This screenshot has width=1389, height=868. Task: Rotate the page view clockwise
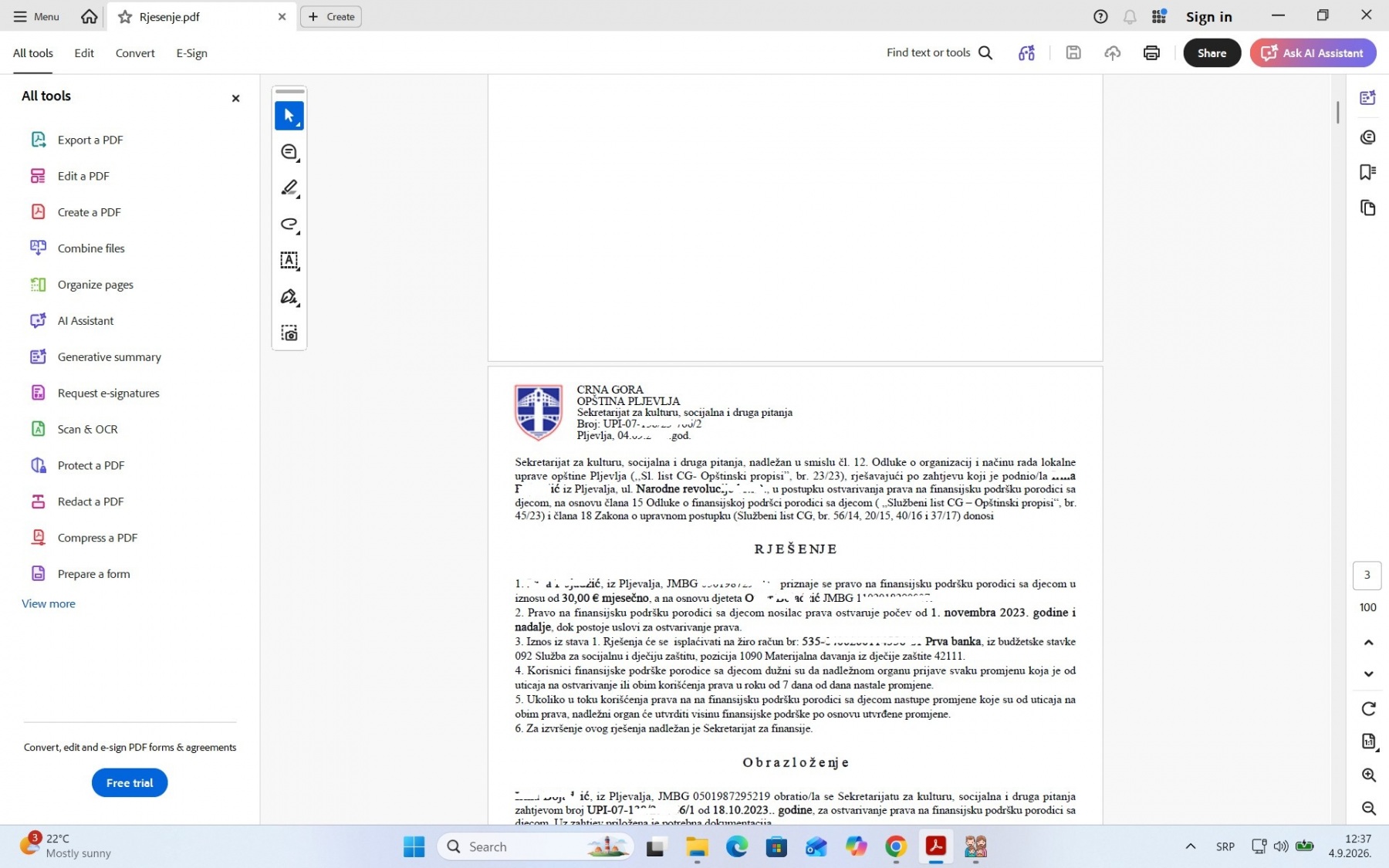tap(1368, 708)
